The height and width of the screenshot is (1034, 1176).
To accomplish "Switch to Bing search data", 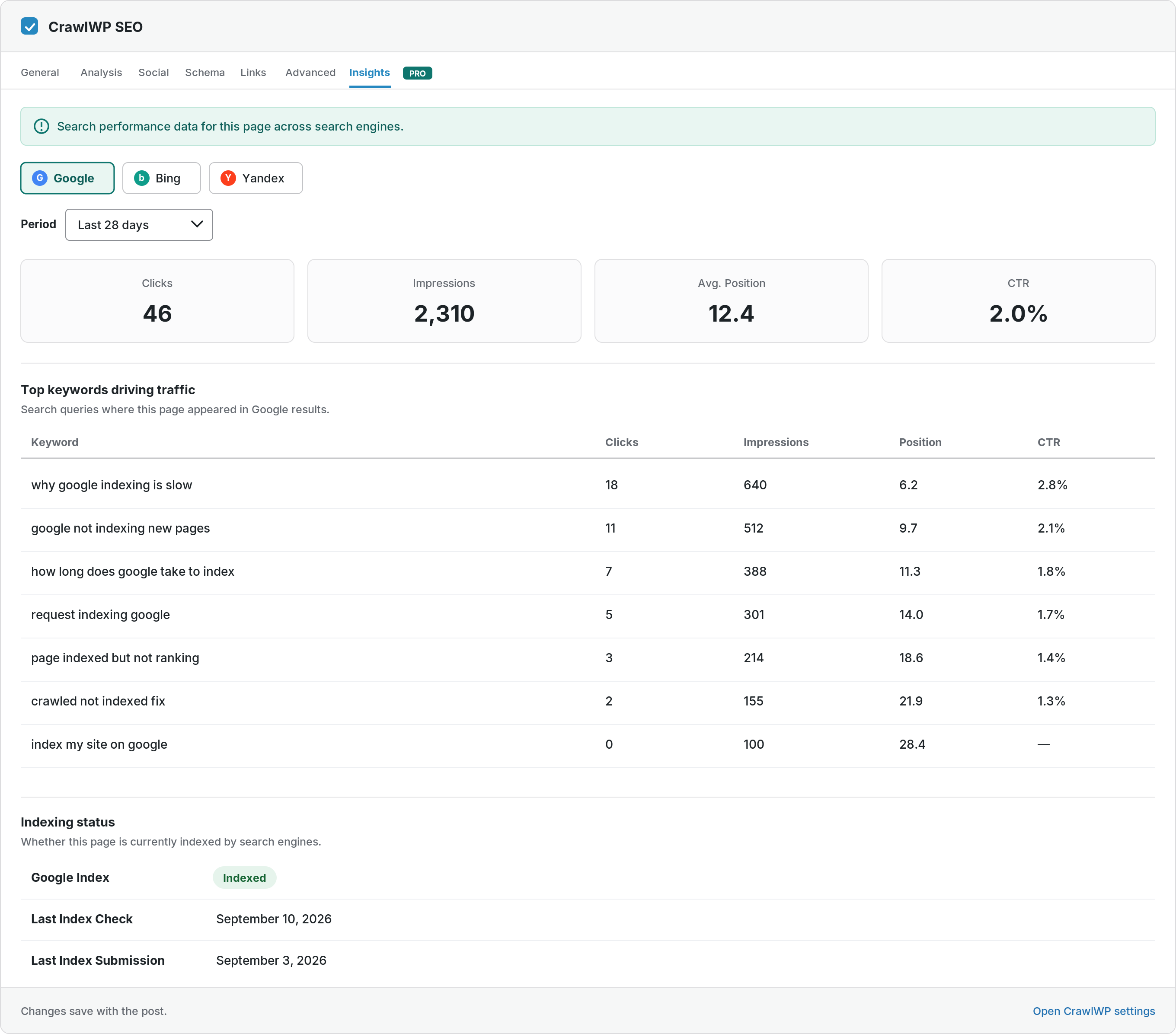I will (x=162, y=178).
